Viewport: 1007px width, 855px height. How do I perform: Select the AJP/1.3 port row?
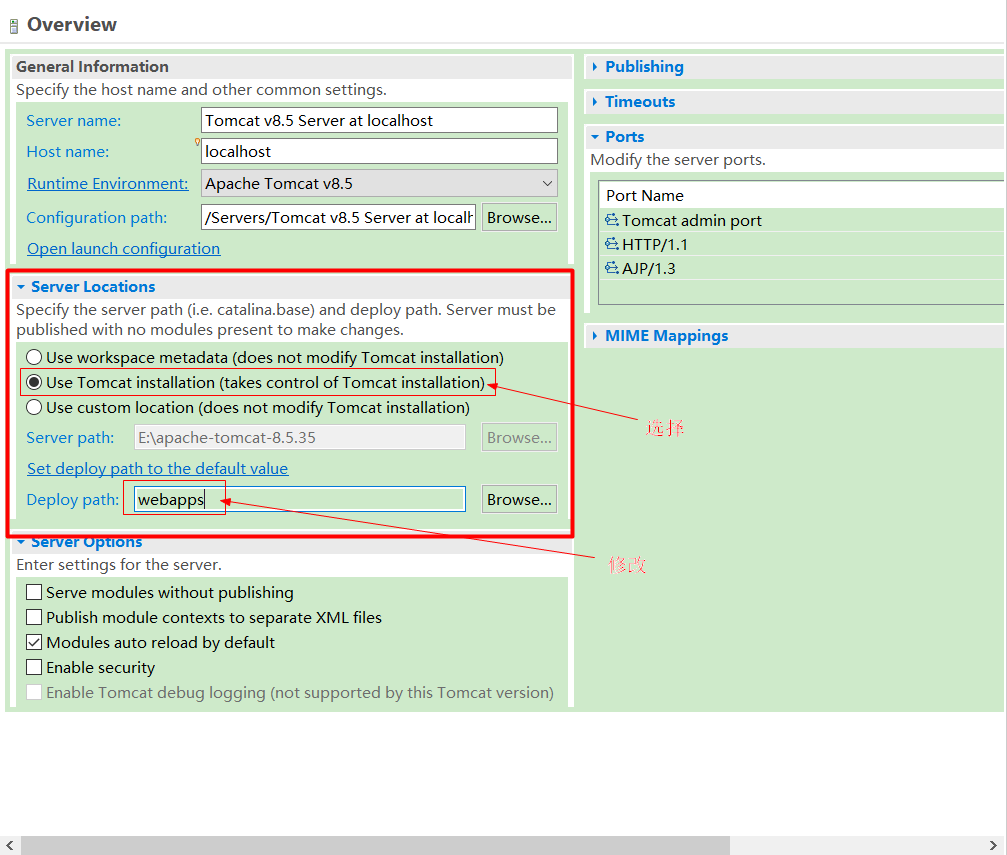click(x=802, y=268)
